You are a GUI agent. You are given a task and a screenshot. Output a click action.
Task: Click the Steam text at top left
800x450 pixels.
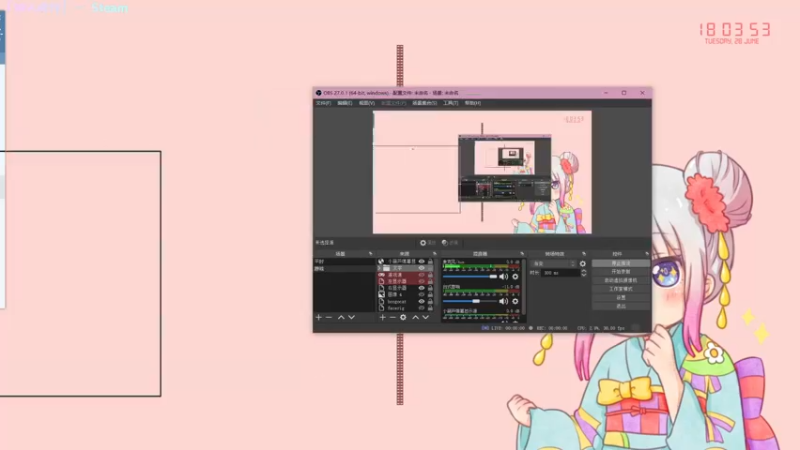pyautogui.click(x=110, y=8)
